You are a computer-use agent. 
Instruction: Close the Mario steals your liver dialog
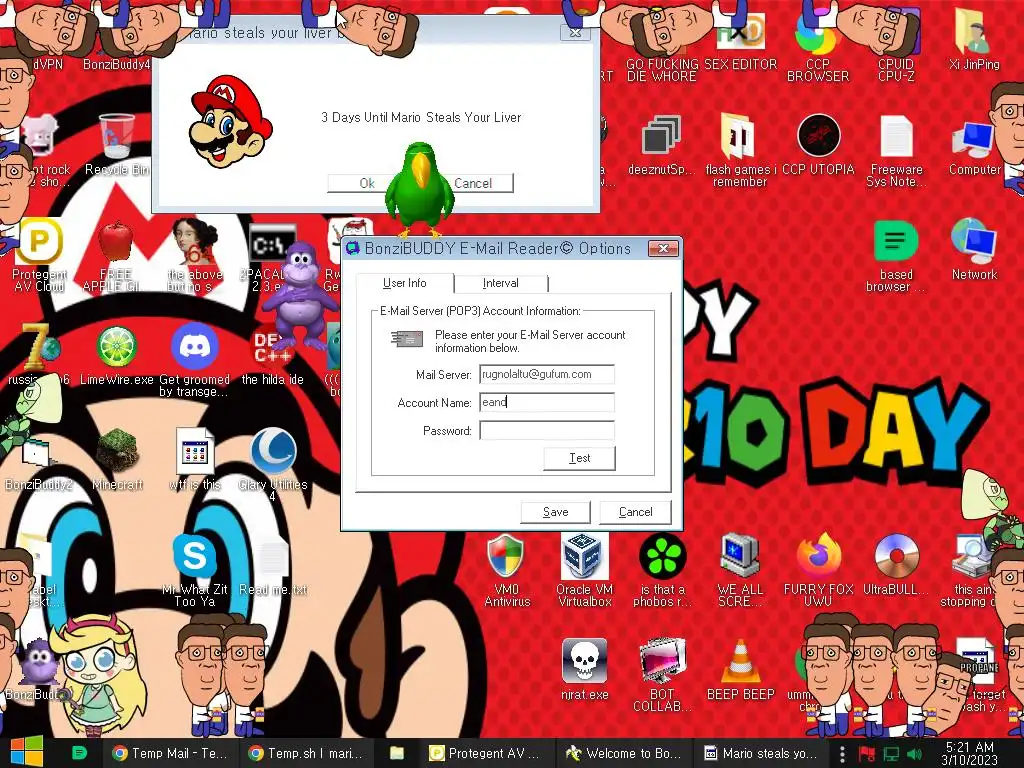click(575, 33)
